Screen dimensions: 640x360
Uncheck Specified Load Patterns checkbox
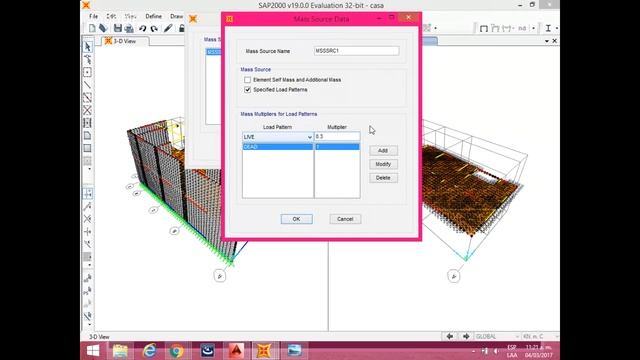click(247, 90)
